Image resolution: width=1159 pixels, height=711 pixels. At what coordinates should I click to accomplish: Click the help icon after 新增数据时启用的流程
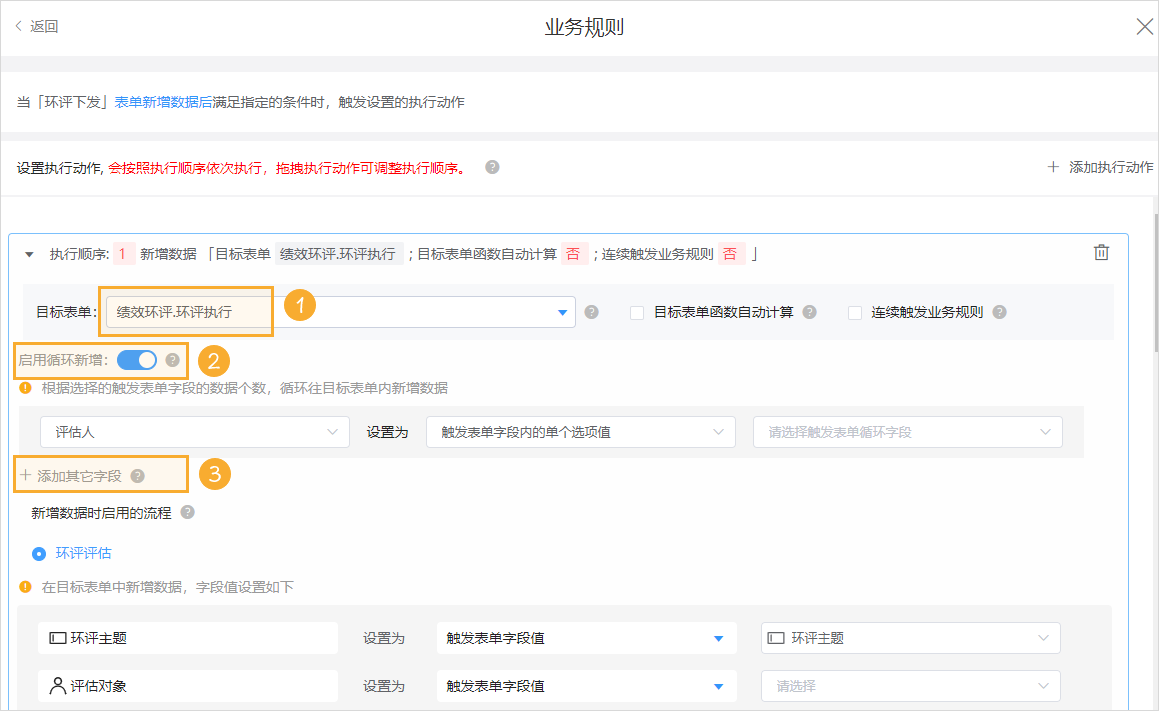pyautogui.click(x=187, y=512)
